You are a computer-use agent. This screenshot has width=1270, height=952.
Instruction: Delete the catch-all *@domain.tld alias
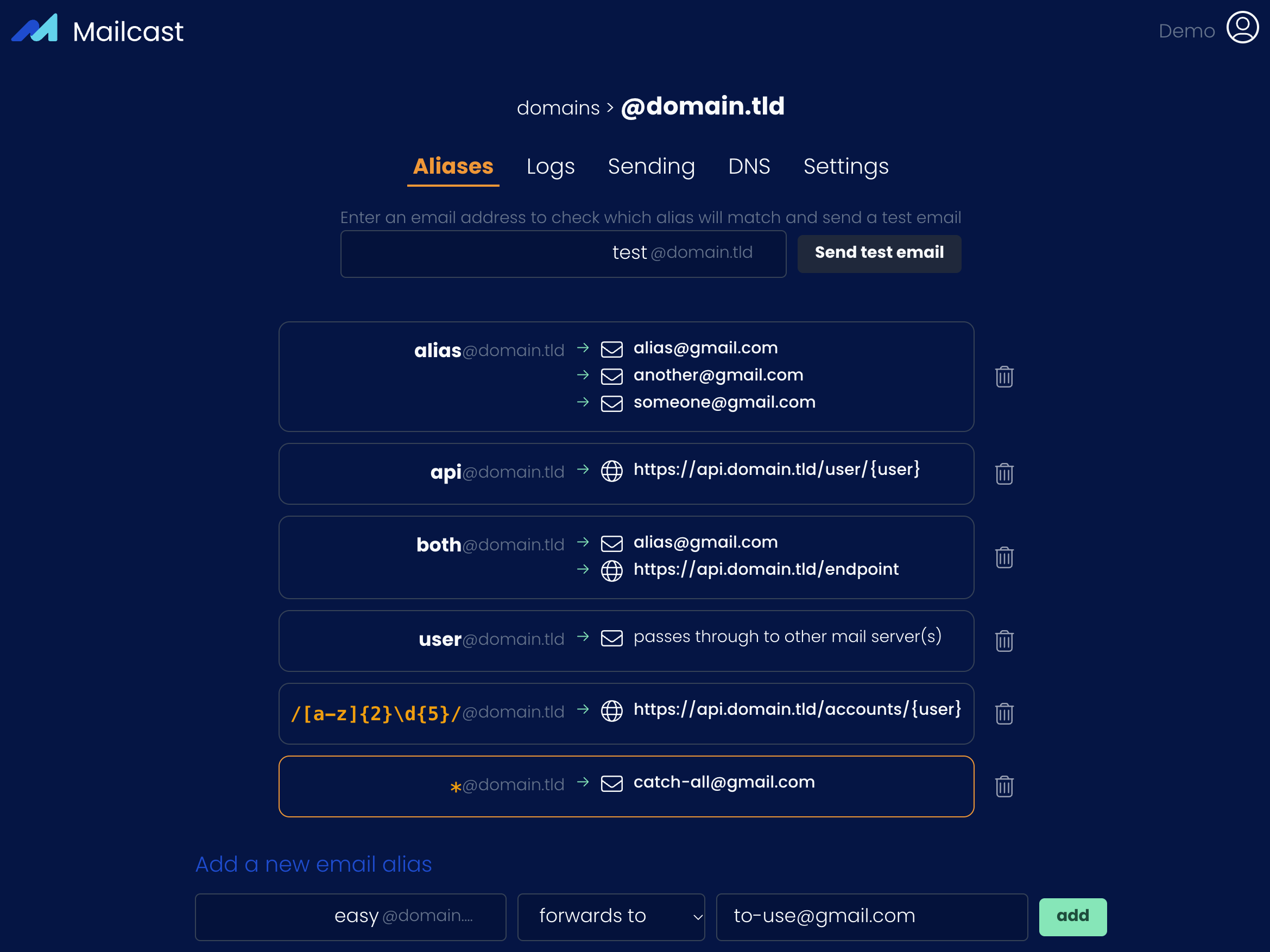point(1003,786)
